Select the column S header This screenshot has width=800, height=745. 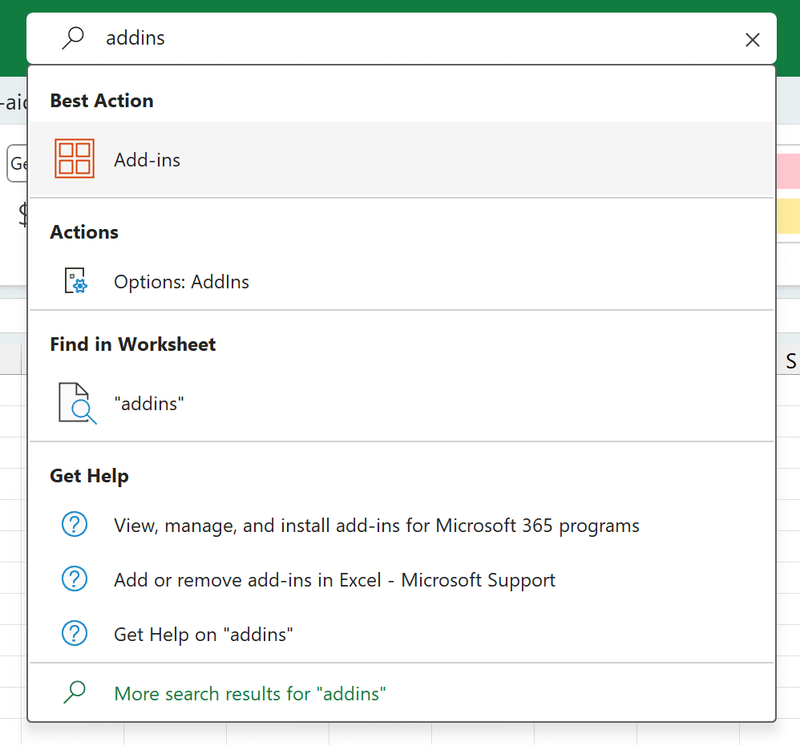[790, 361]
